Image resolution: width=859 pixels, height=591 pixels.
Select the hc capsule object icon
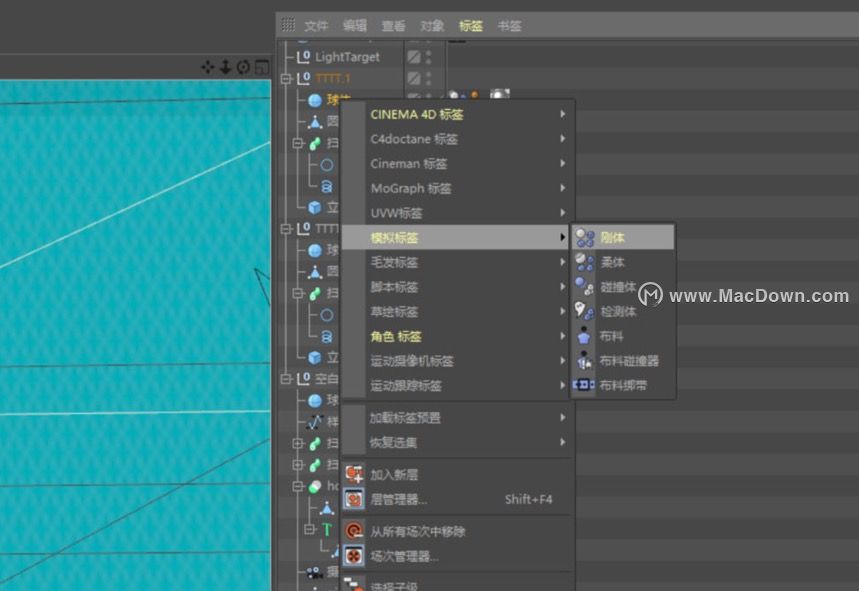click(314, 486)
